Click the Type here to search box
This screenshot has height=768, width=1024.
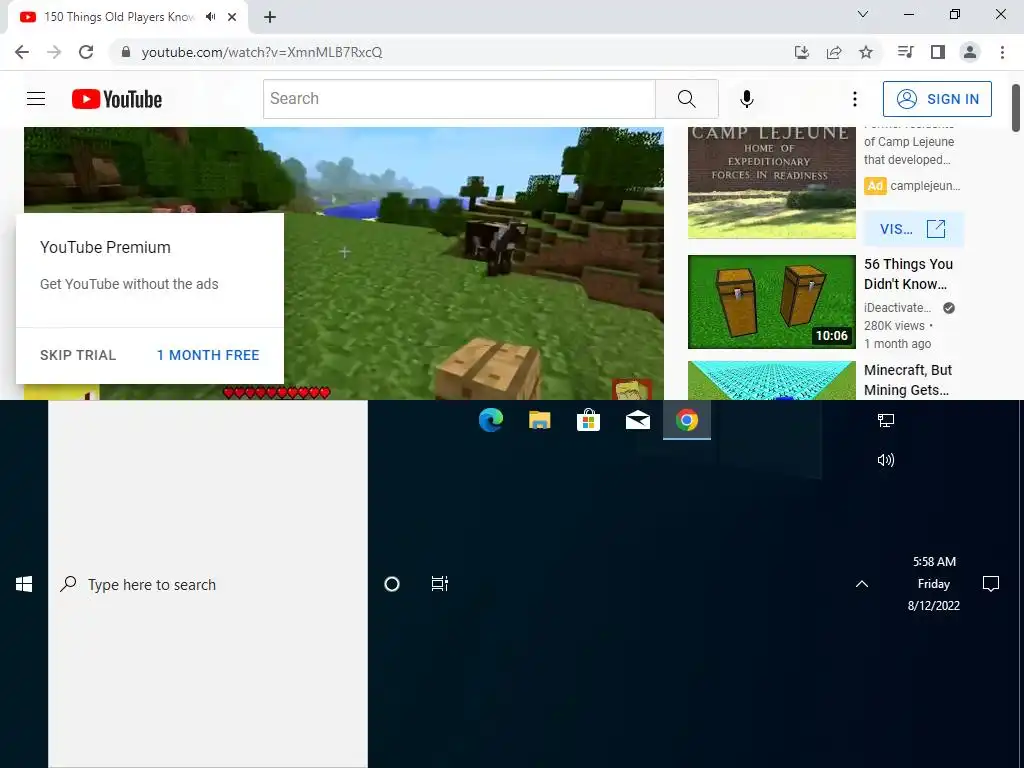pos(208,584)
